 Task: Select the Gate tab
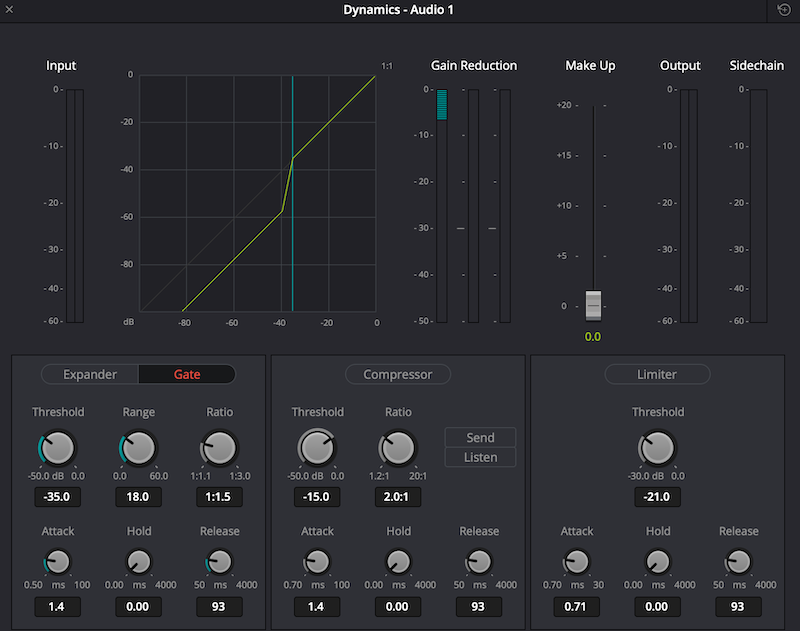[x=188, y=374]
